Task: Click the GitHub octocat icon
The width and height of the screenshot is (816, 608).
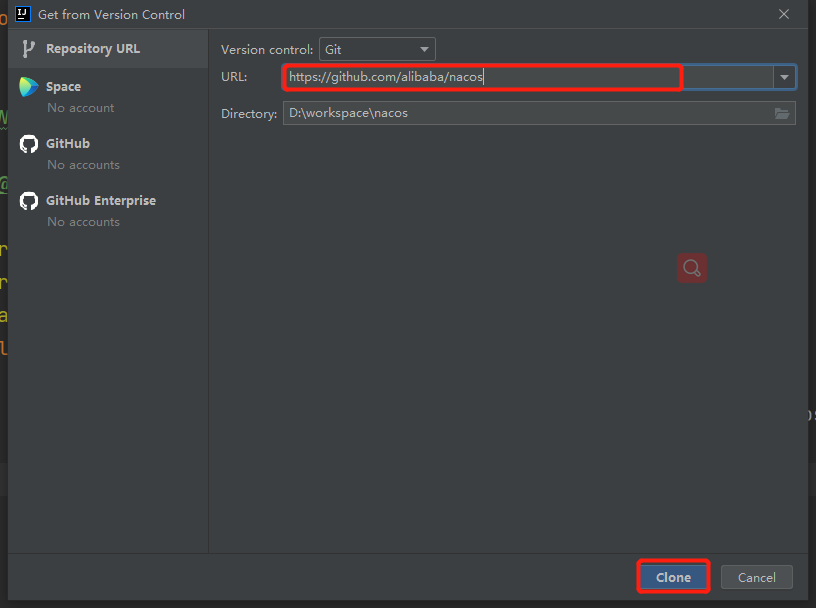Action: click(x=29, y=144)
